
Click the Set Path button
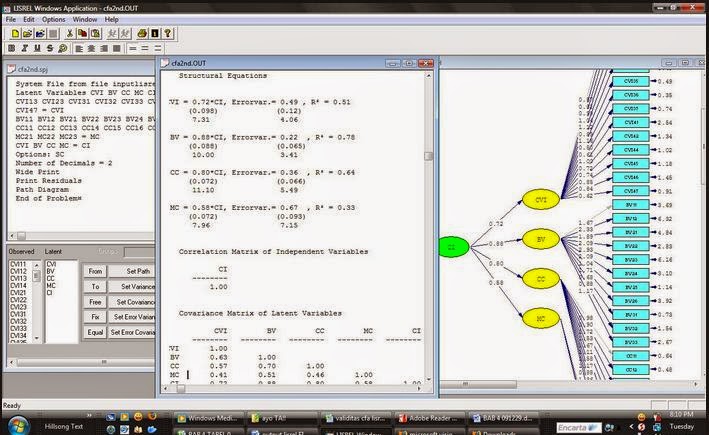[132, 271]
